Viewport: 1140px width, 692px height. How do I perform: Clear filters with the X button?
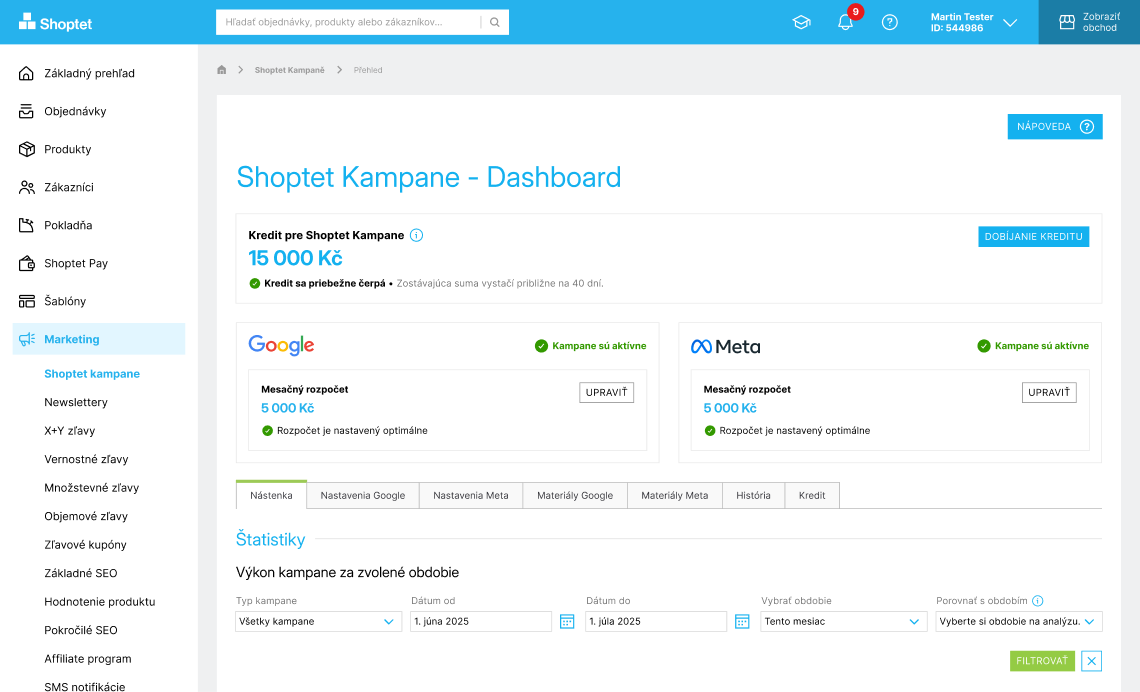point(1091,661)
